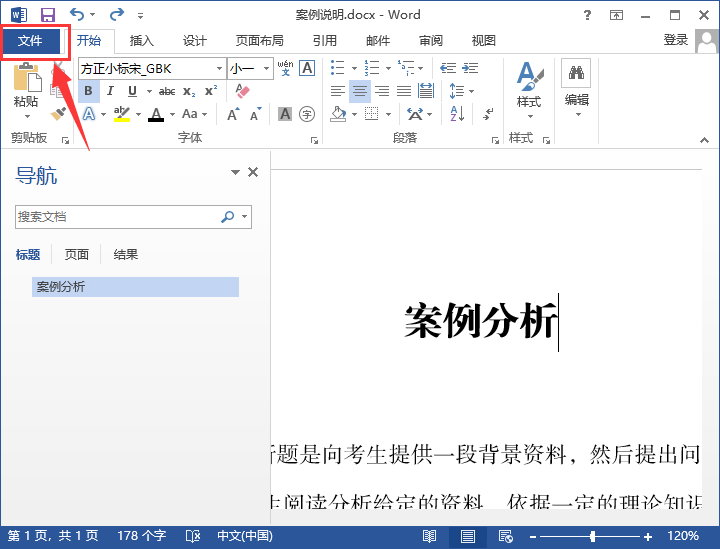Viewport: 720px width, 549px height.
Task: Align text right
Action: click(x=382, y=91)
